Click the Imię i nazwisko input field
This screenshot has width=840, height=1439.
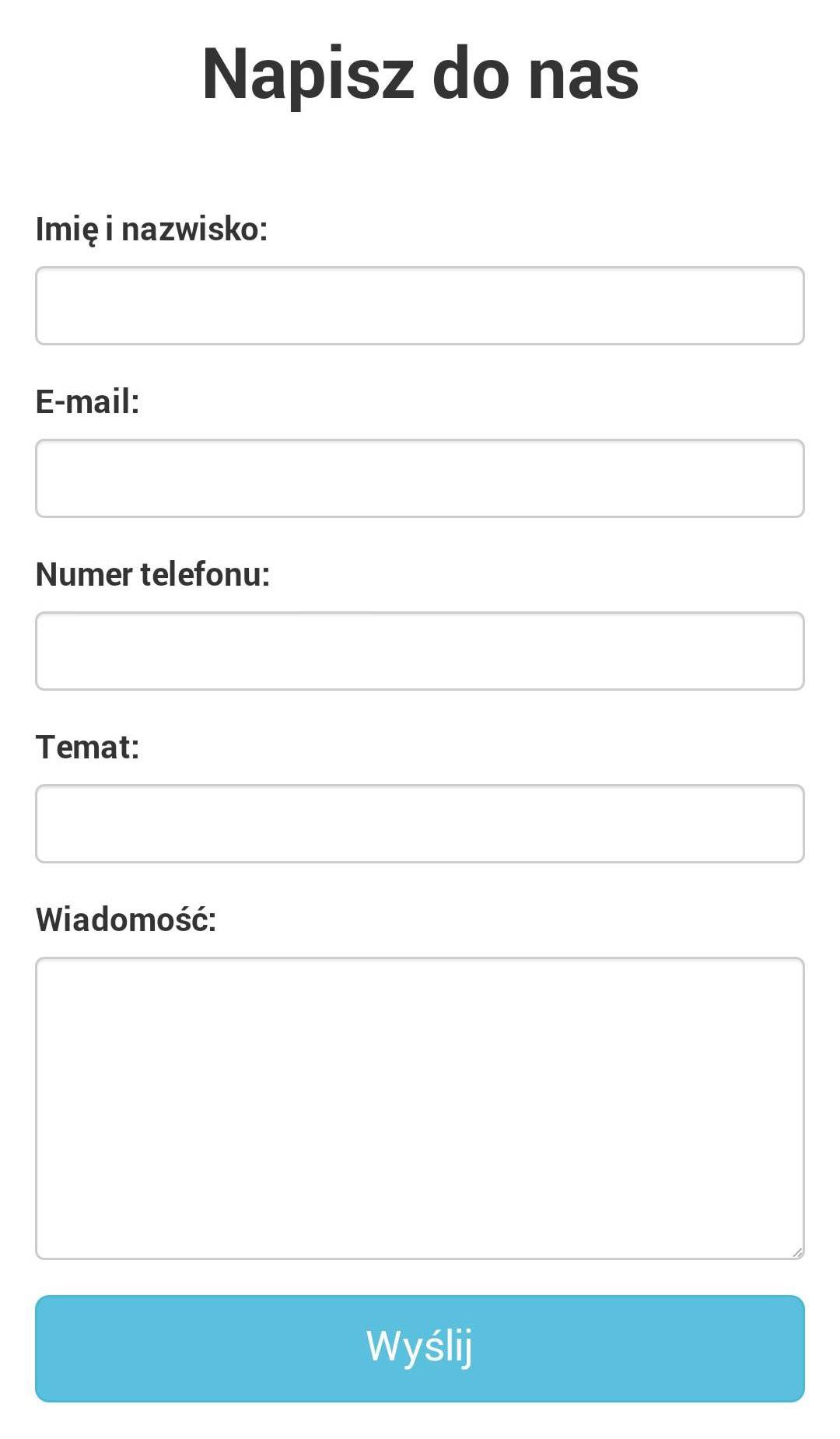tap(420, 306)
